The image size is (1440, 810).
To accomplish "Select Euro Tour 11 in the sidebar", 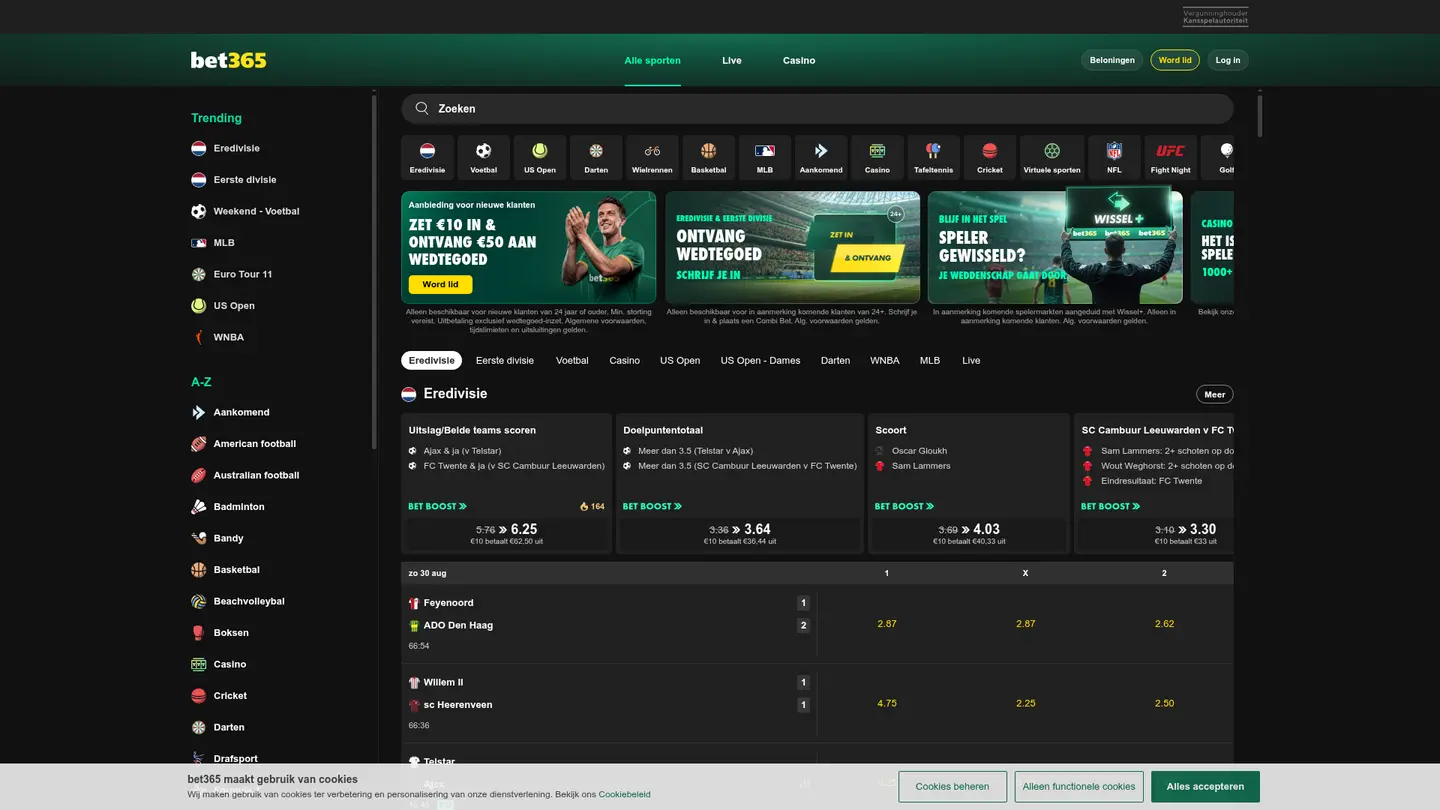I will (x=232, y=274).
